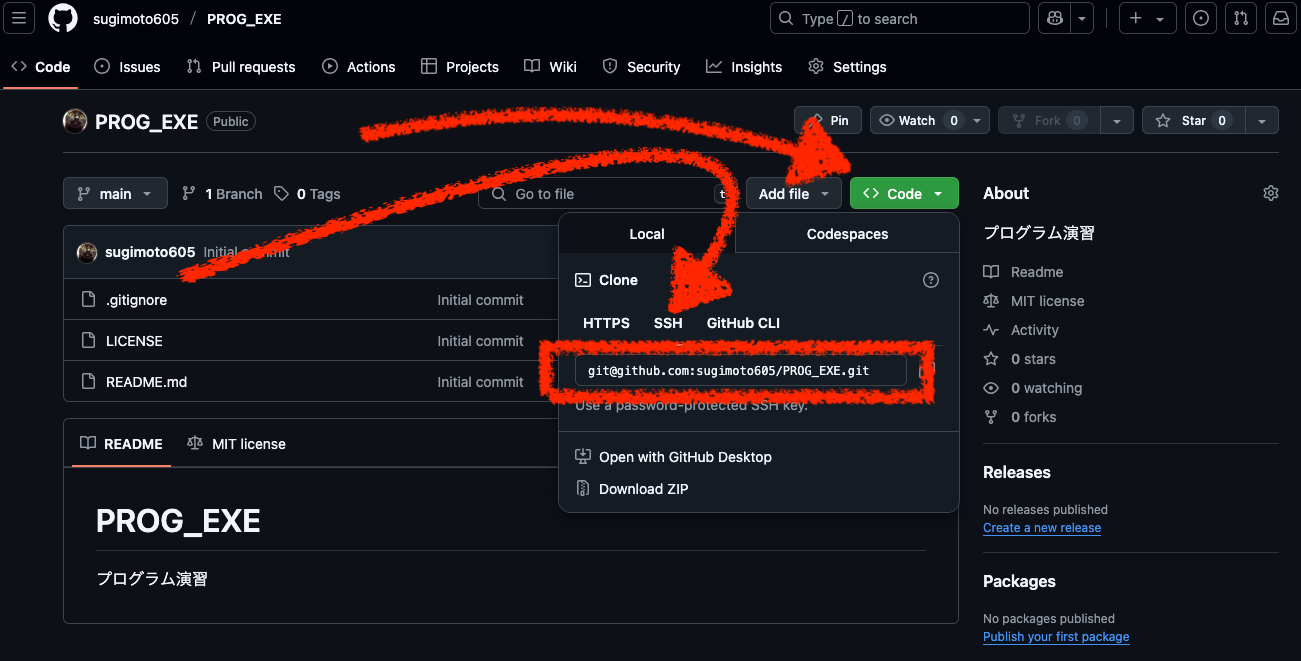Switch to the Codespaces tab
The width and height of the screenshot is (1301, 661).
(x=847, y=234)
